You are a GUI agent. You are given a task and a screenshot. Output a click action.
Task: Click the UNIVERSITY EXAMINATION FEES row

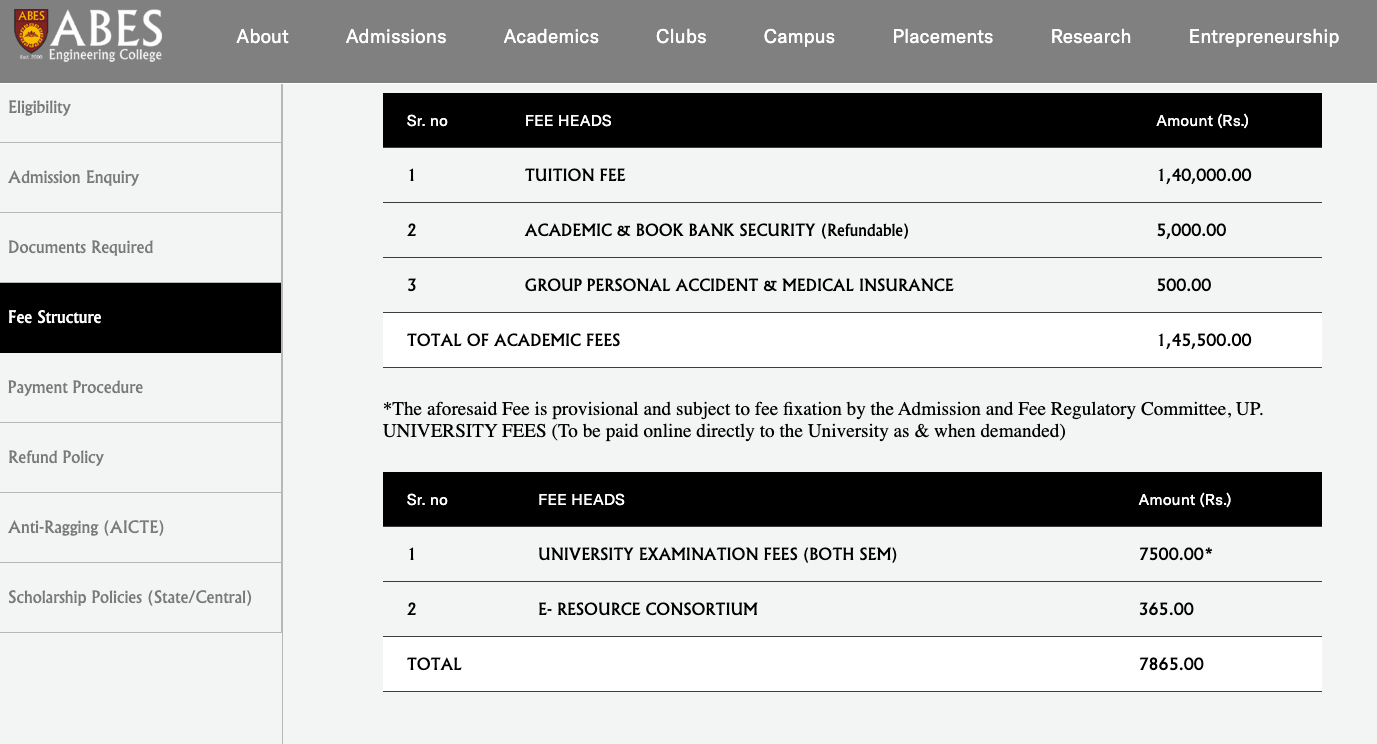pos(851,553)
